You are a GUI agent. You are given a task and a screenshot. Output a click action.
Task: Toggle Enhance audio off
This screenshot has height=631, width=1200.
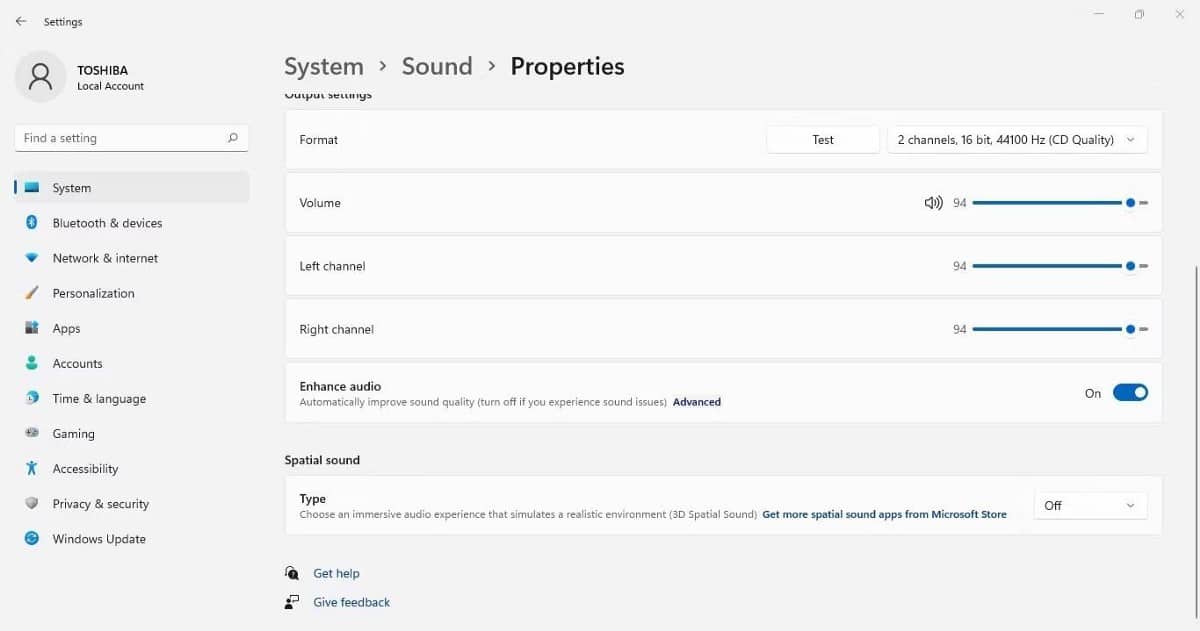click(x=1130, y=392)
